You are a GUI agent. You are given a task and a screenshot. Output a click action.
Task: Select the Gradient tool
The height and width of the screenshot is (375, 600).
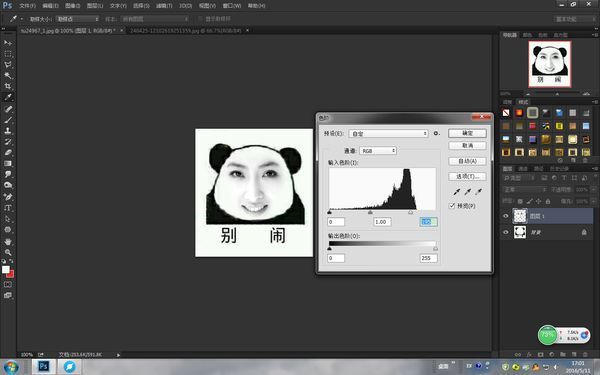click(x=8, y=163)
